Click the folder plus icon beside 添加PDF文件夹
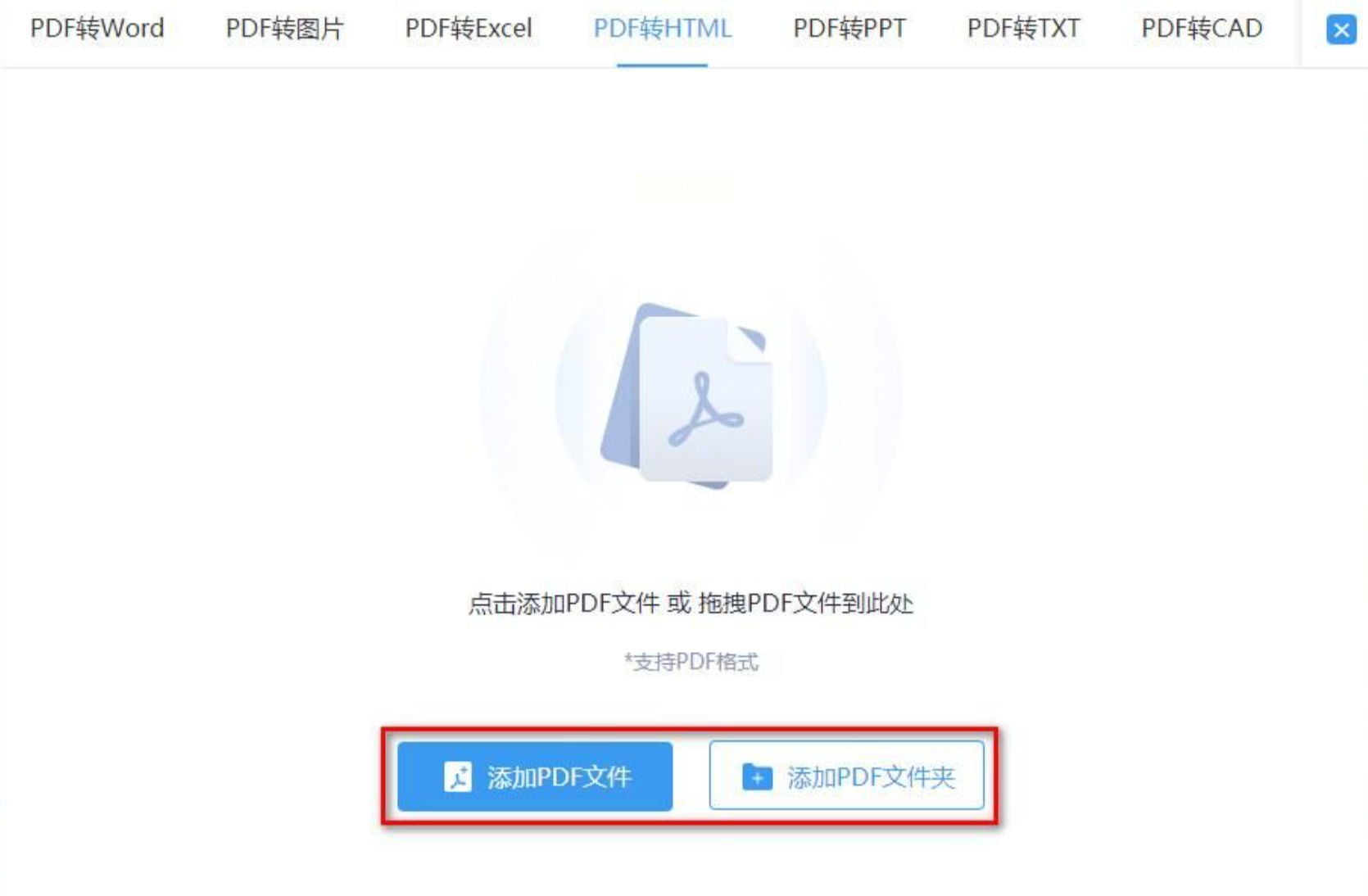This screenshot has width=1368, height=896. 757,776
